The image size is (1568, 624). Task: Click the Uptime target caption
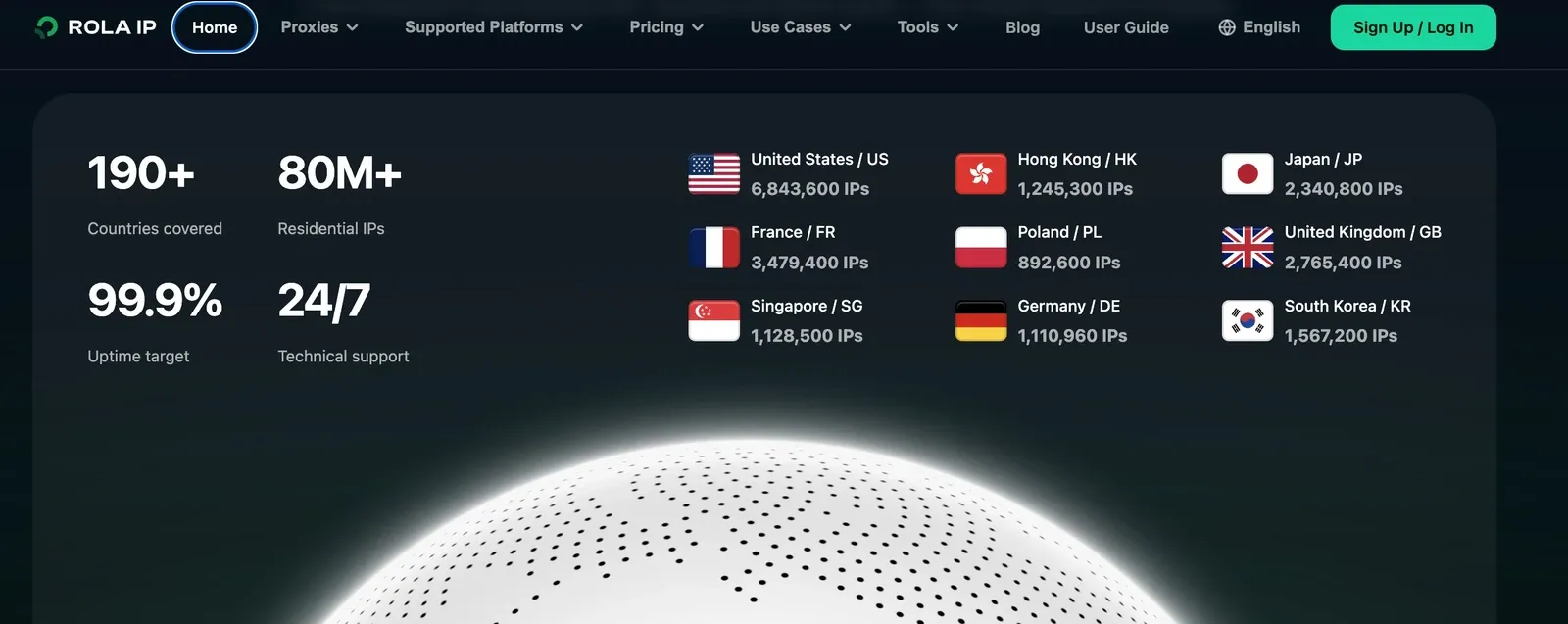click(138, 357)
